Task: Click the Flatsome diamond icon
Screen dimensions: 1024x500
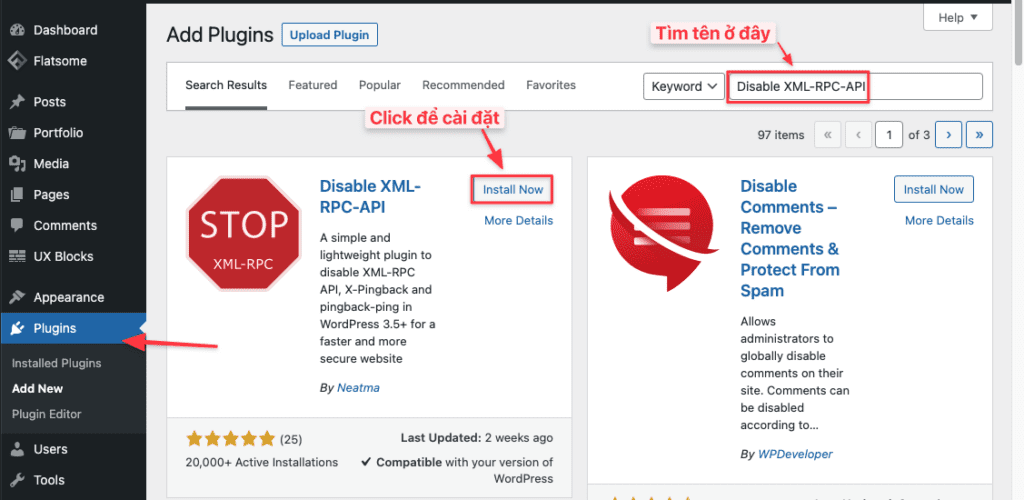Action: [17, 61]
